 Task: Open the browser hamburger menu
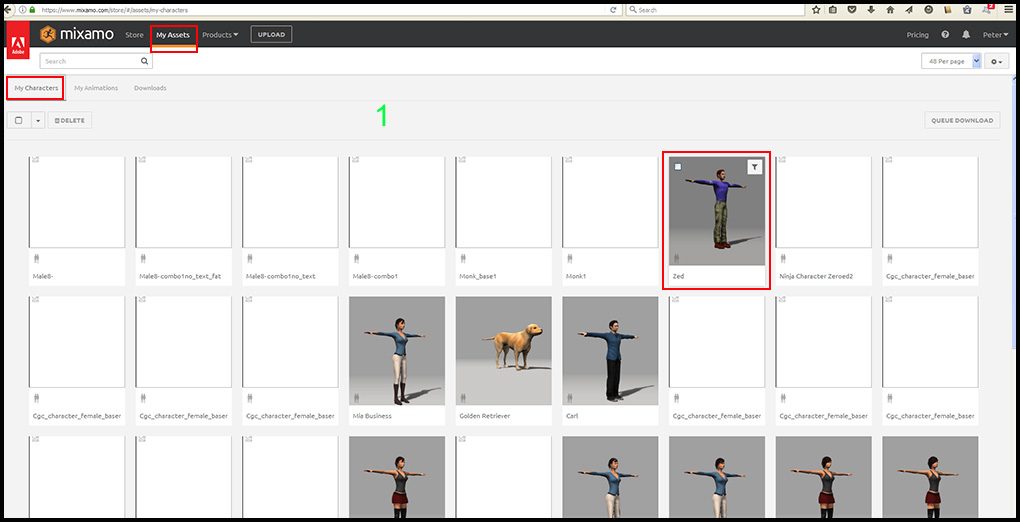[1009, 10]
